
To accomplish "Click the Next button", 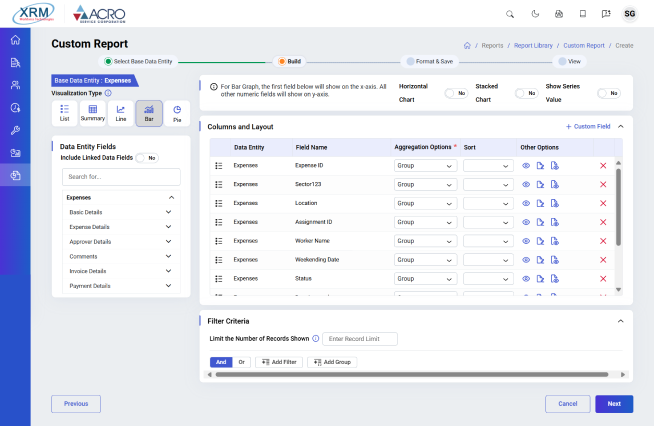I will pos(613,404).
